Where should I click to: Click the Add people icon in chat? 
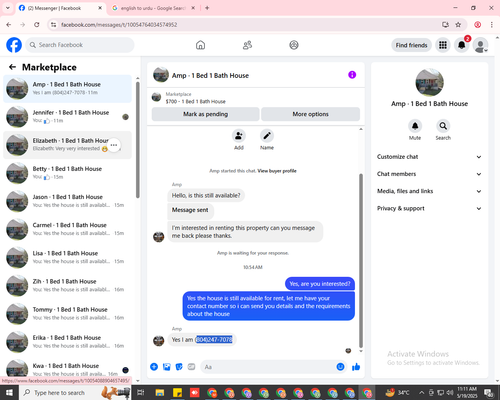click(239, 136)
